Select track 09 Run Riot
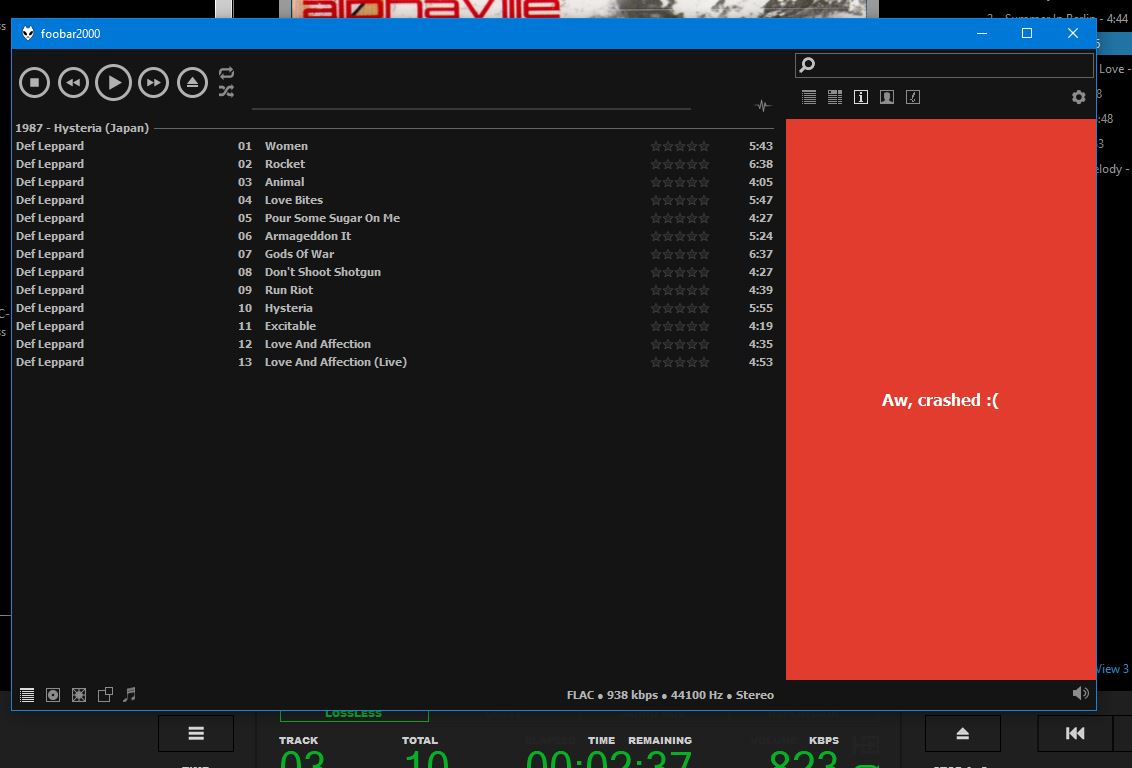The height and width of the screenshot is (768, 1132). tap(394, 290)
